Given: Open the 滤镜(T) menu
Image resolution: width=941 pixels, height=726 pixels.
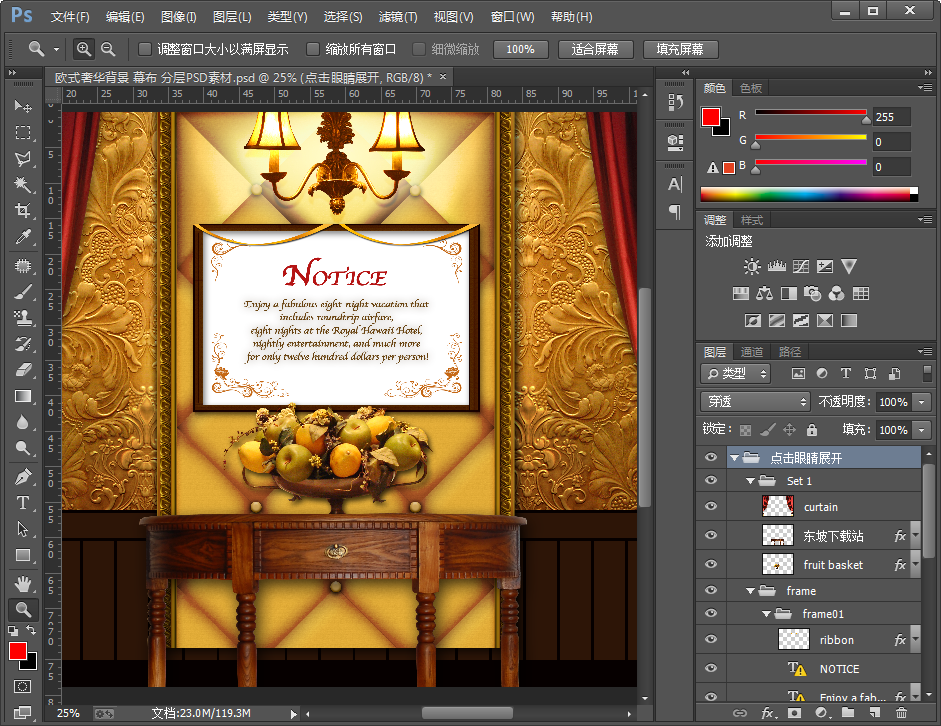Looking at the screenshot, I should click(x=398, y=17).
